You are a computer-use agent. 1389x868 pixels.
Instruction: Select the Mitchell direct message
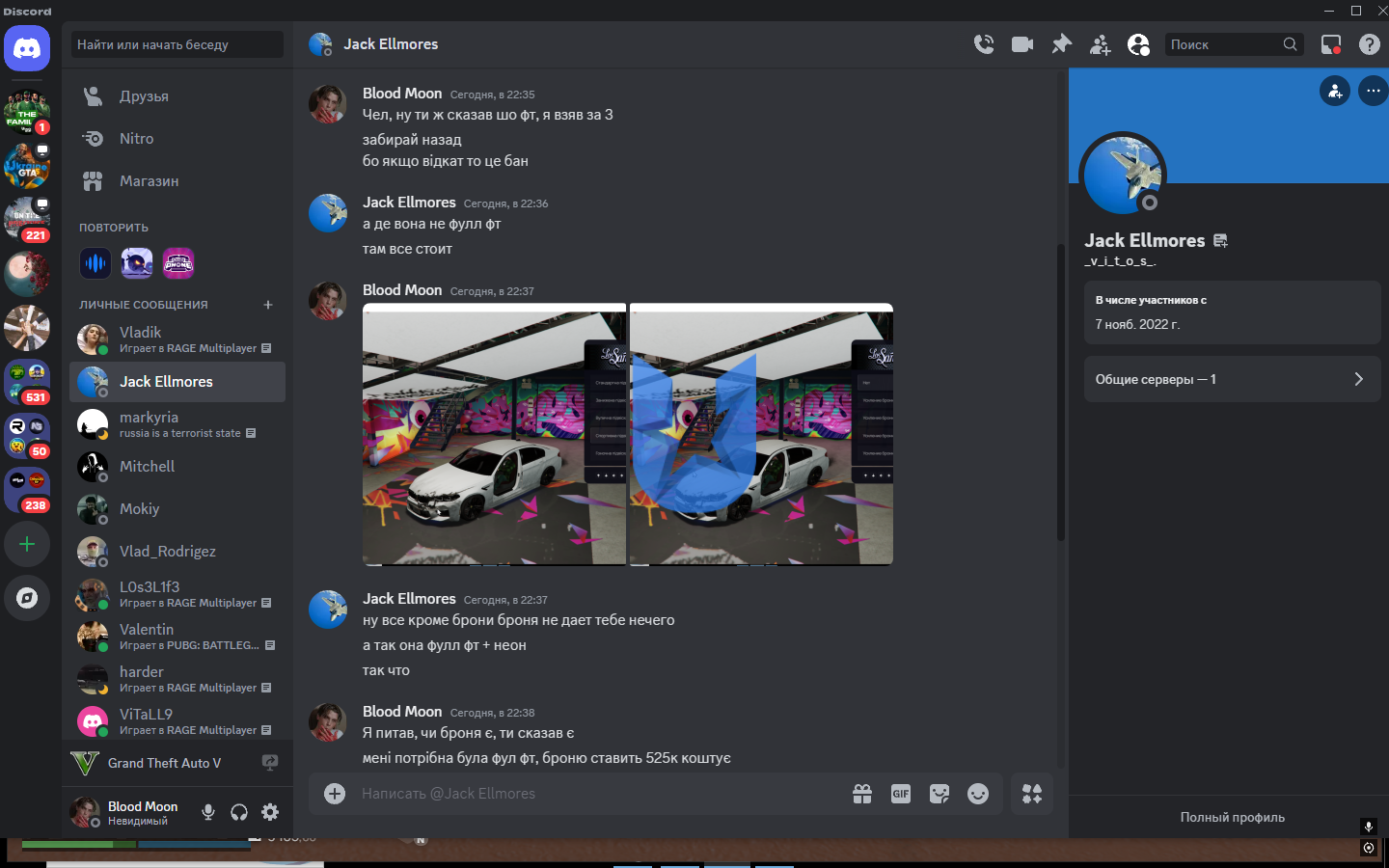pos(177,467)
